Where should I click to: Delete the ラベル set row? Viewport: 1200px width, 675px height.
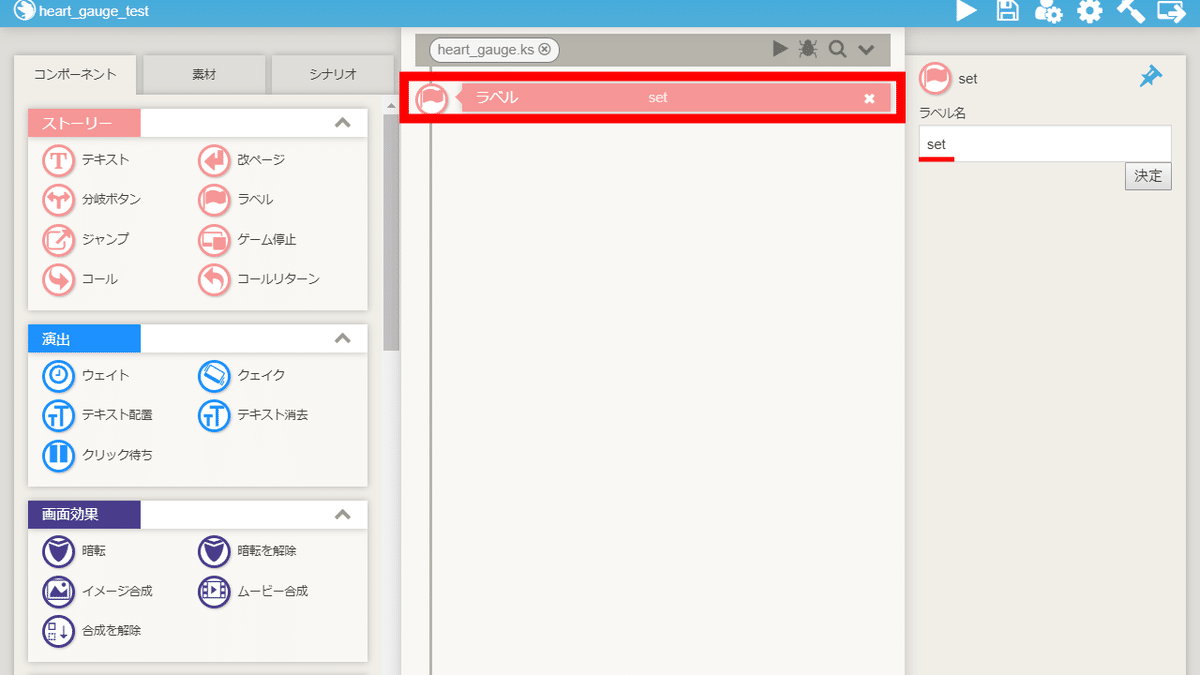869,98
